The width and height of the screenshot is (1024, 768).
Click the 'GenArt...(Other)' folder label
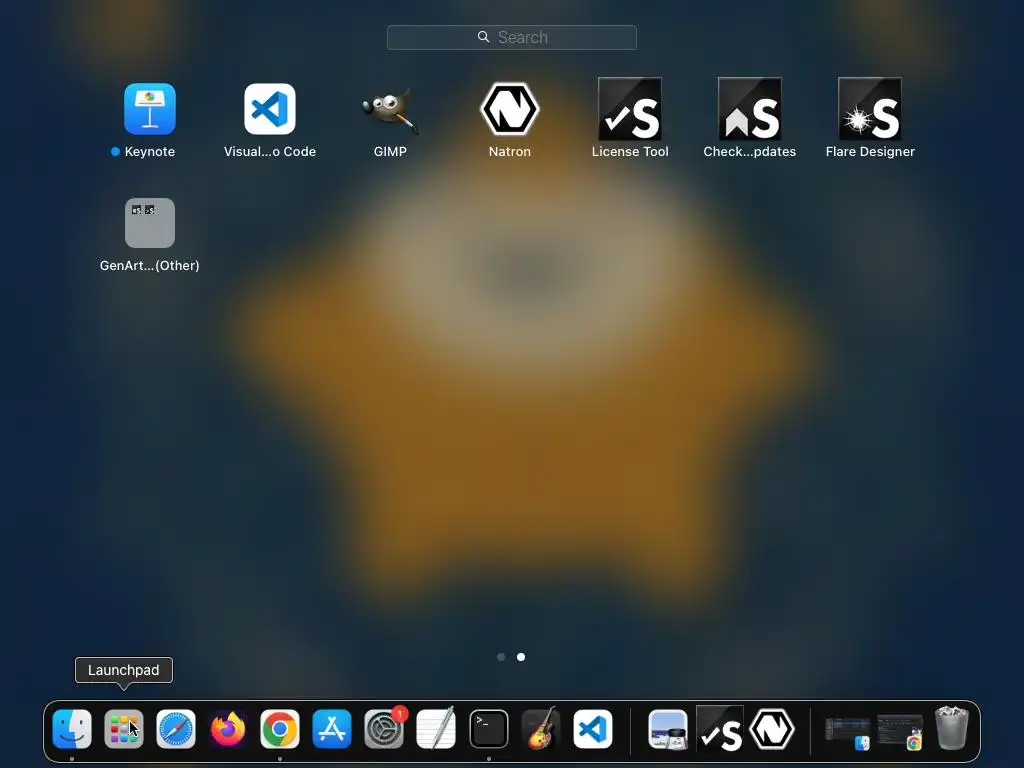(x=150, y=265)
